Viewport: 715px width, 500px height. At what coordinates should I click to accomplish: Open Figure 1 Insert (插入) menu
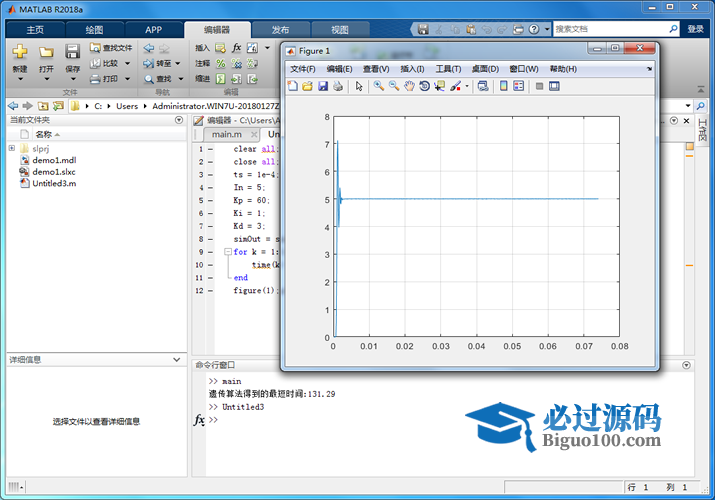[x=412, y=69]
